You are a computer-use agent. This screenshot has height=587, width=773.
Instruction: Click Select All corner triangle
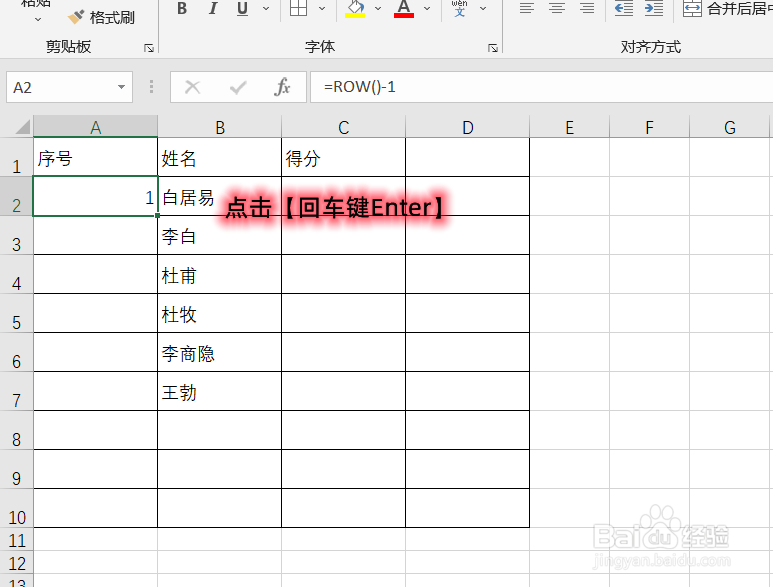(22, 128)
